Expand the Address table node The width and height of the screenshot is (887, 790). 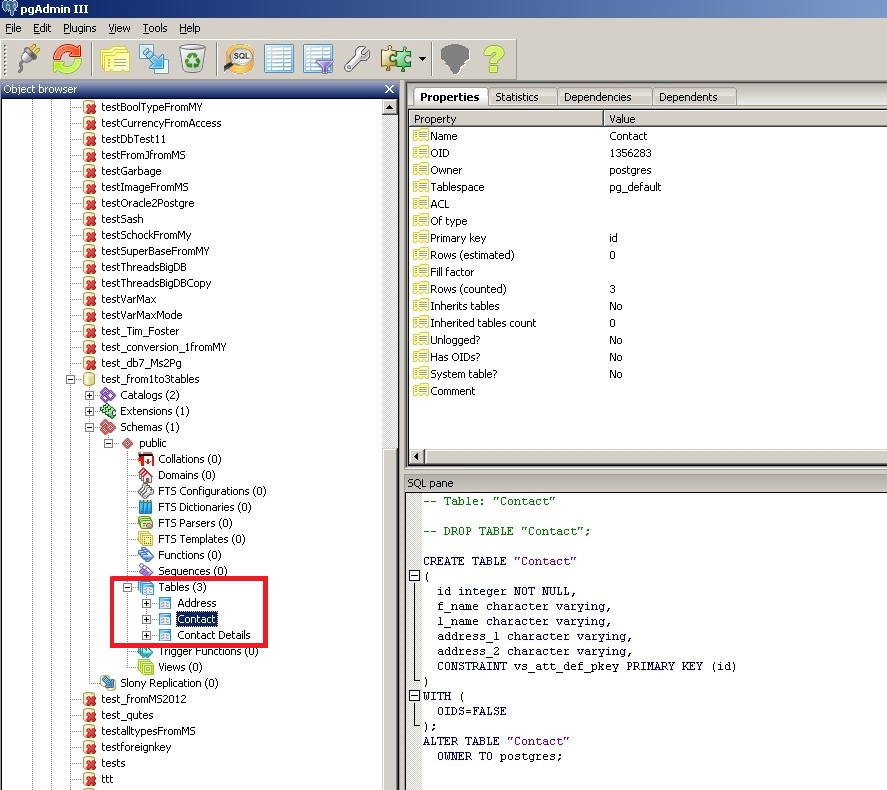point(147,603)
